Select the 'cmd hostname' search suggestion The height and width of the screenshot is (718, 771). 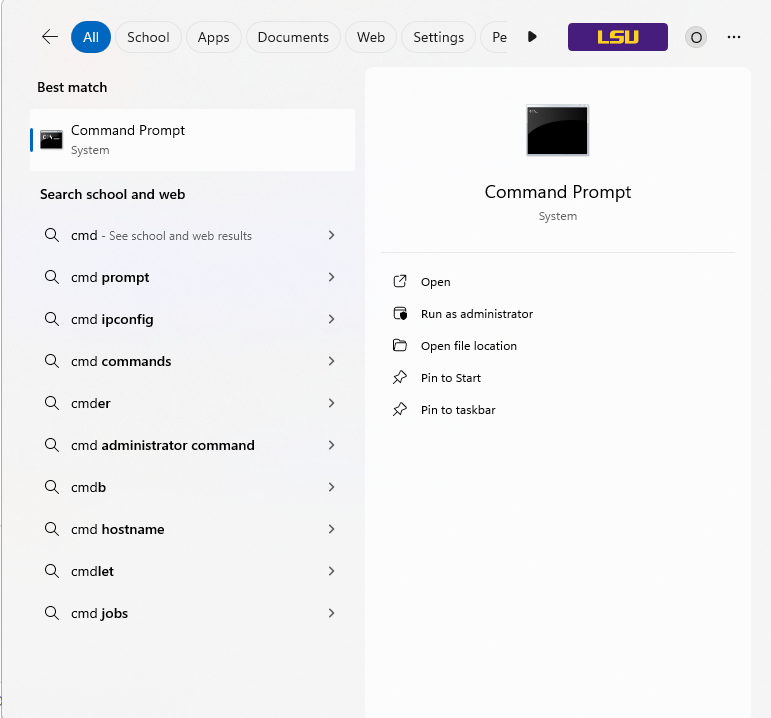point(192,530)
